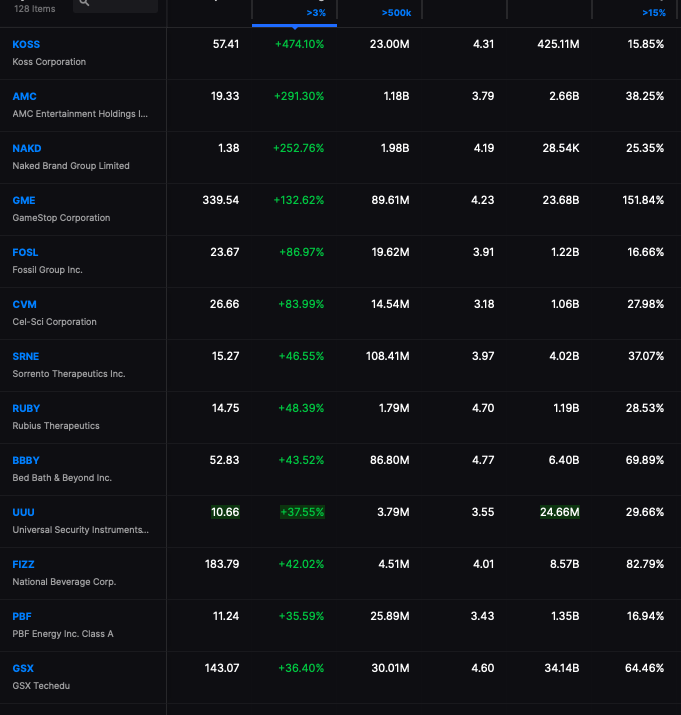Select the Sorrento Therapeutics Inc. name
Image resolution: width=681 pixels, height=715 pixels.
point(69,373)
